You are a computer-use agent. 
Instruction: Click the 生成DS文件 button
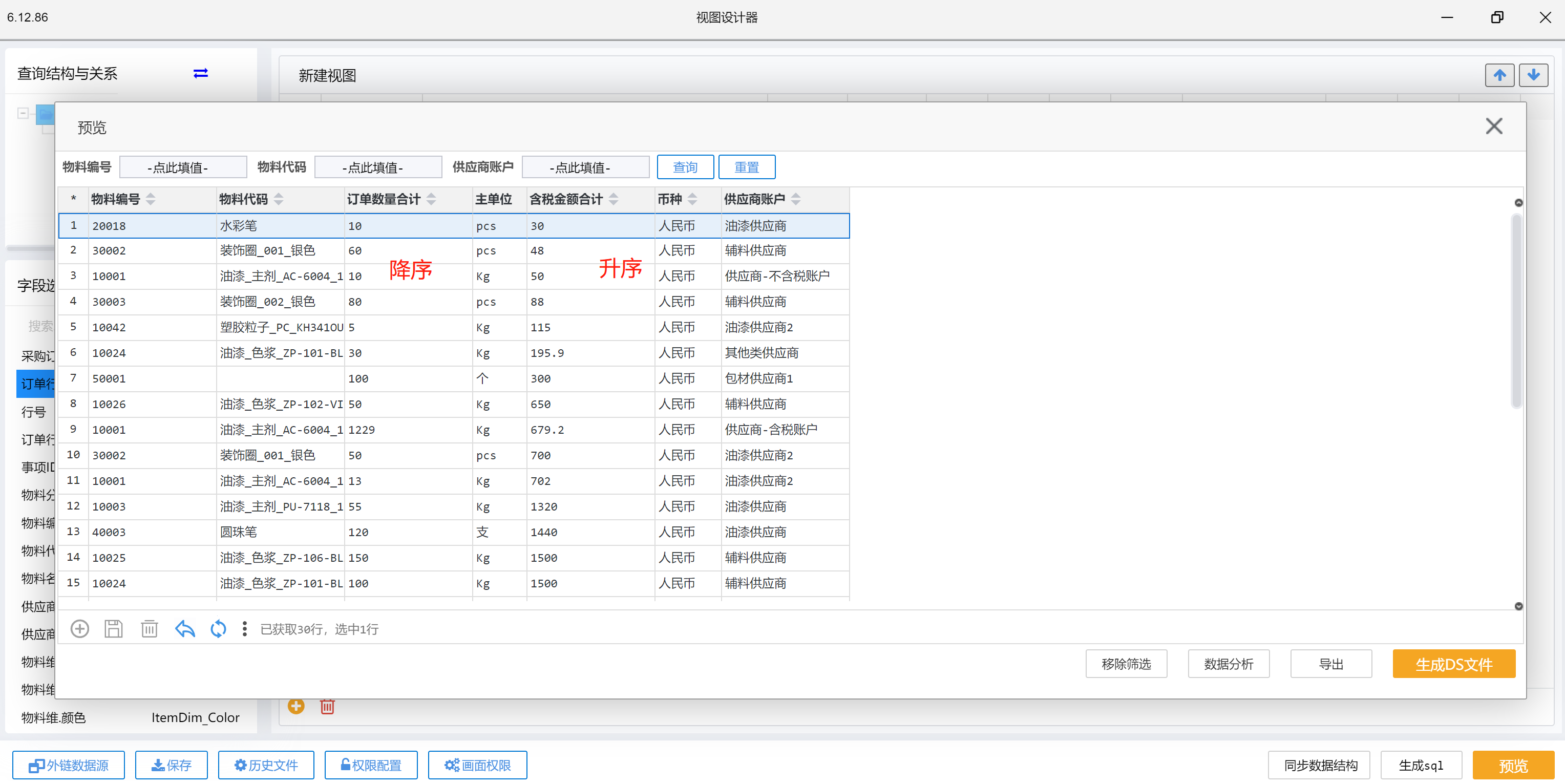coord(1454,664)
